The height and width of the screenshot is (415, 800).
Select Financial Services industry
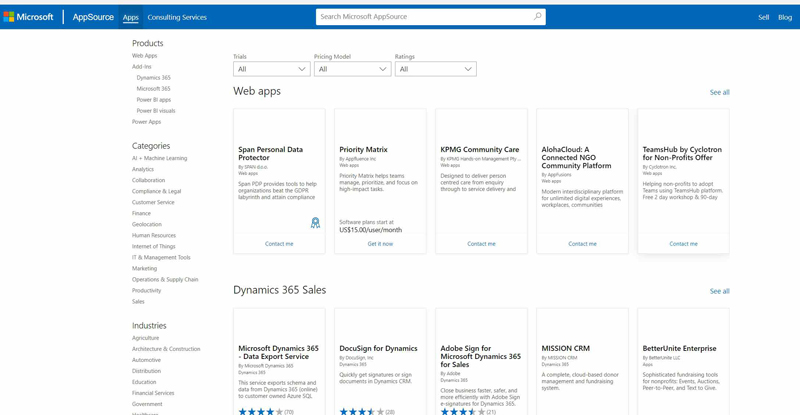(153, 393)
